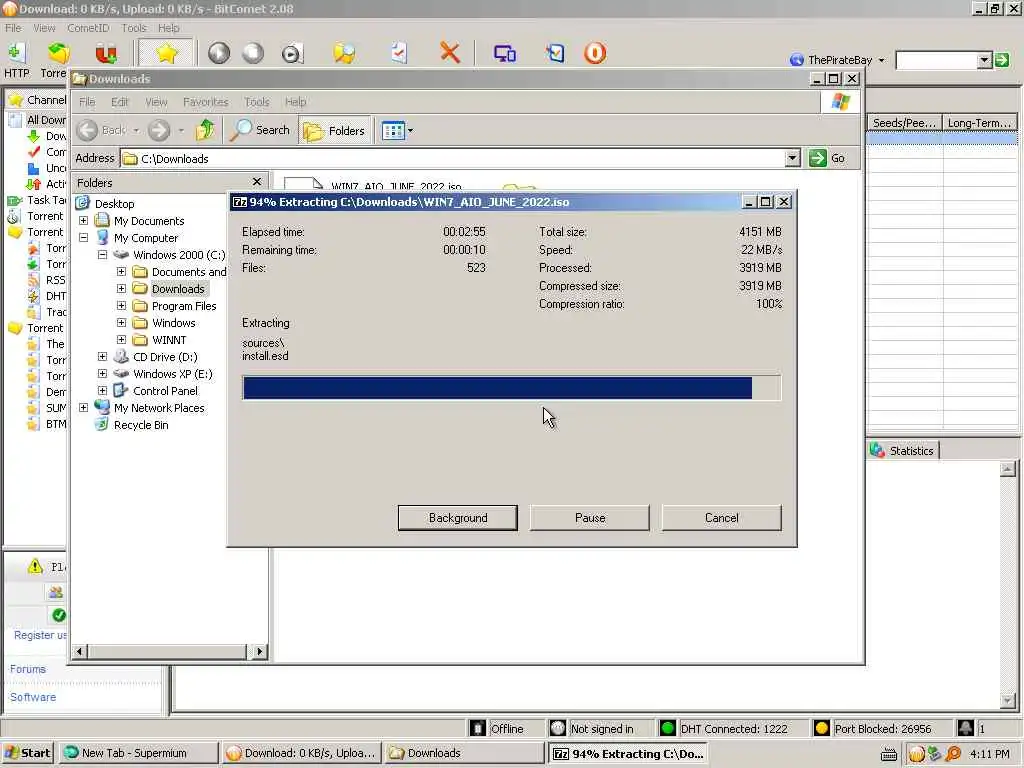Close the Folders pane with its X
This screenshot has height=768, width=1024.
tap(257, 182)
